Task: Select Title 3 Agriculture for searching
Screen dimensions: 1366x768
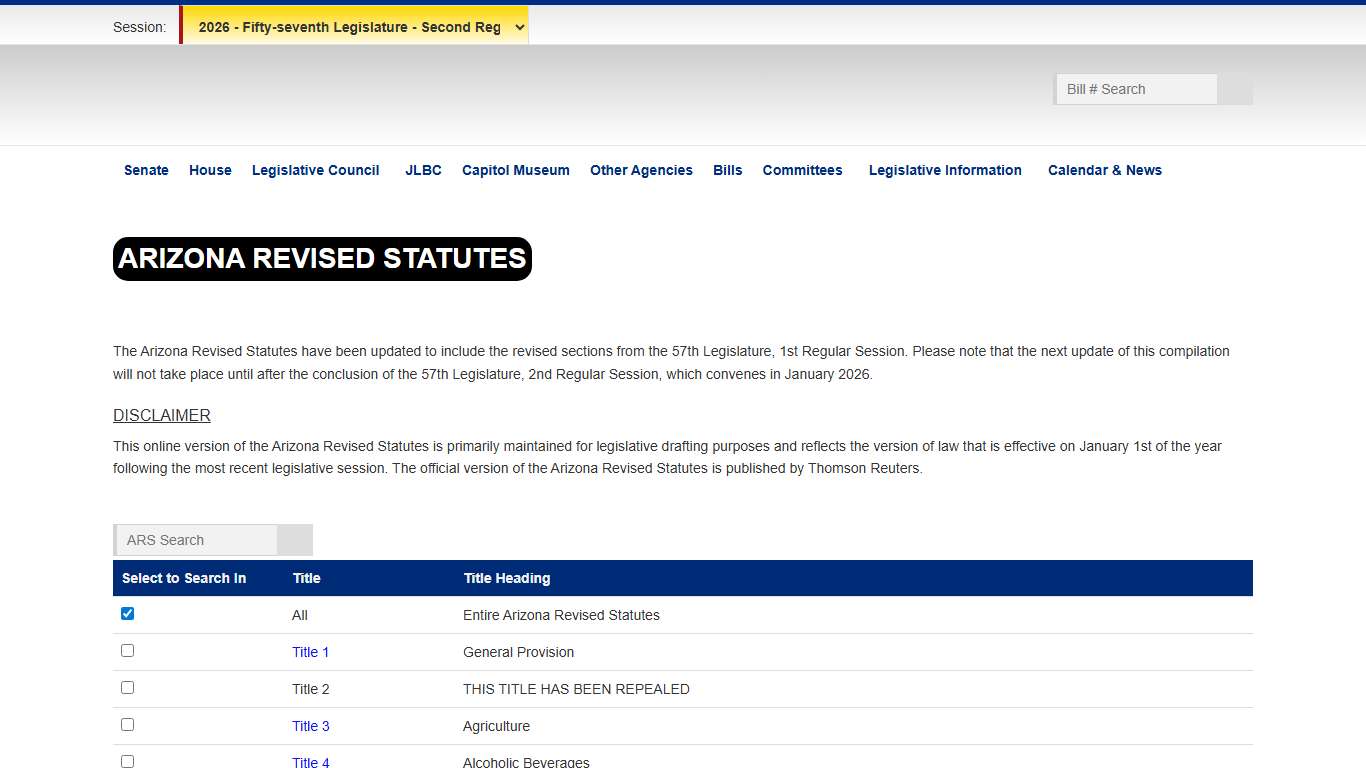Action: tap(127, 724)
